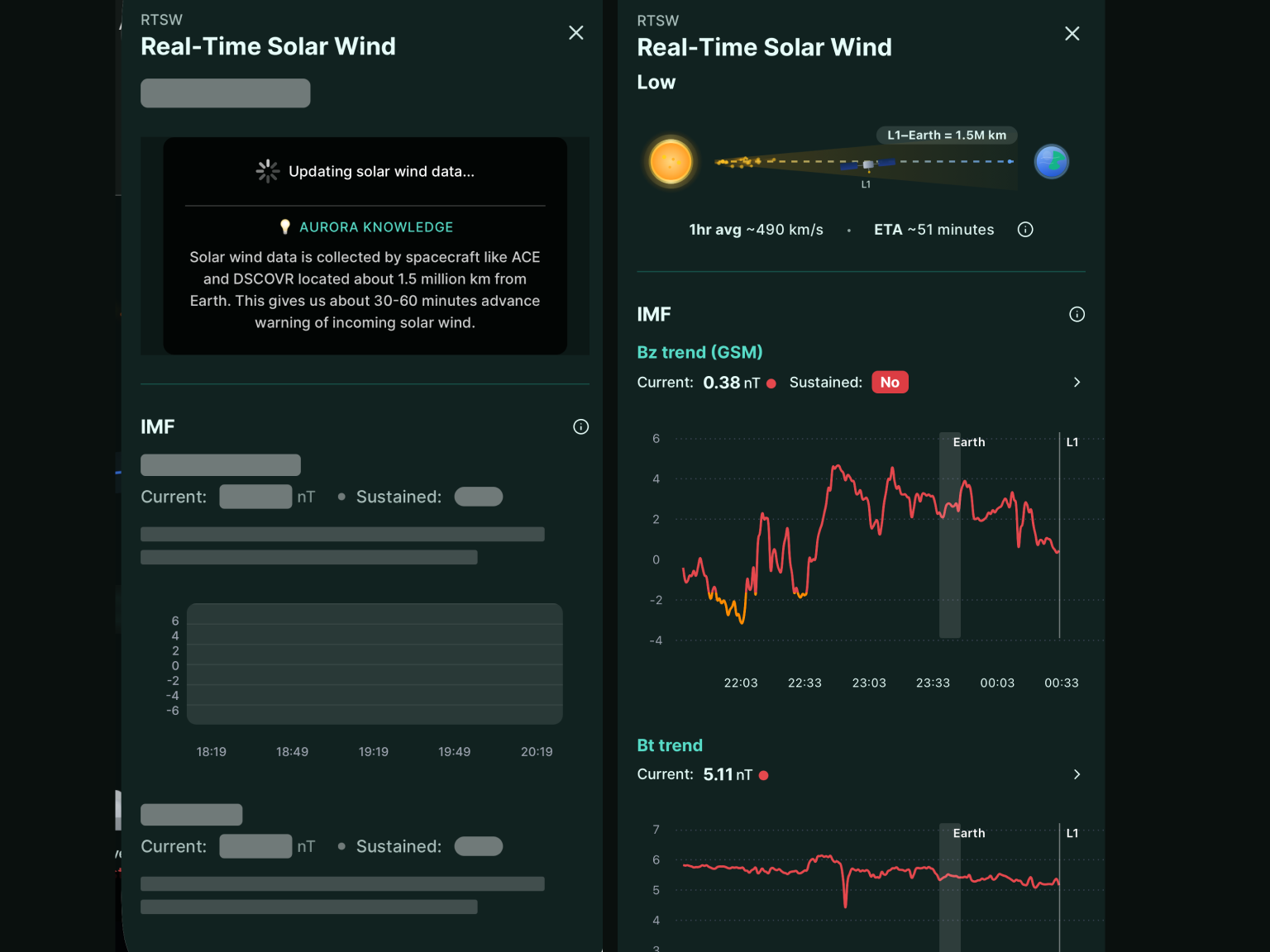Click the L1–Earth 1.5M km distance label

[x=946, y=135]
